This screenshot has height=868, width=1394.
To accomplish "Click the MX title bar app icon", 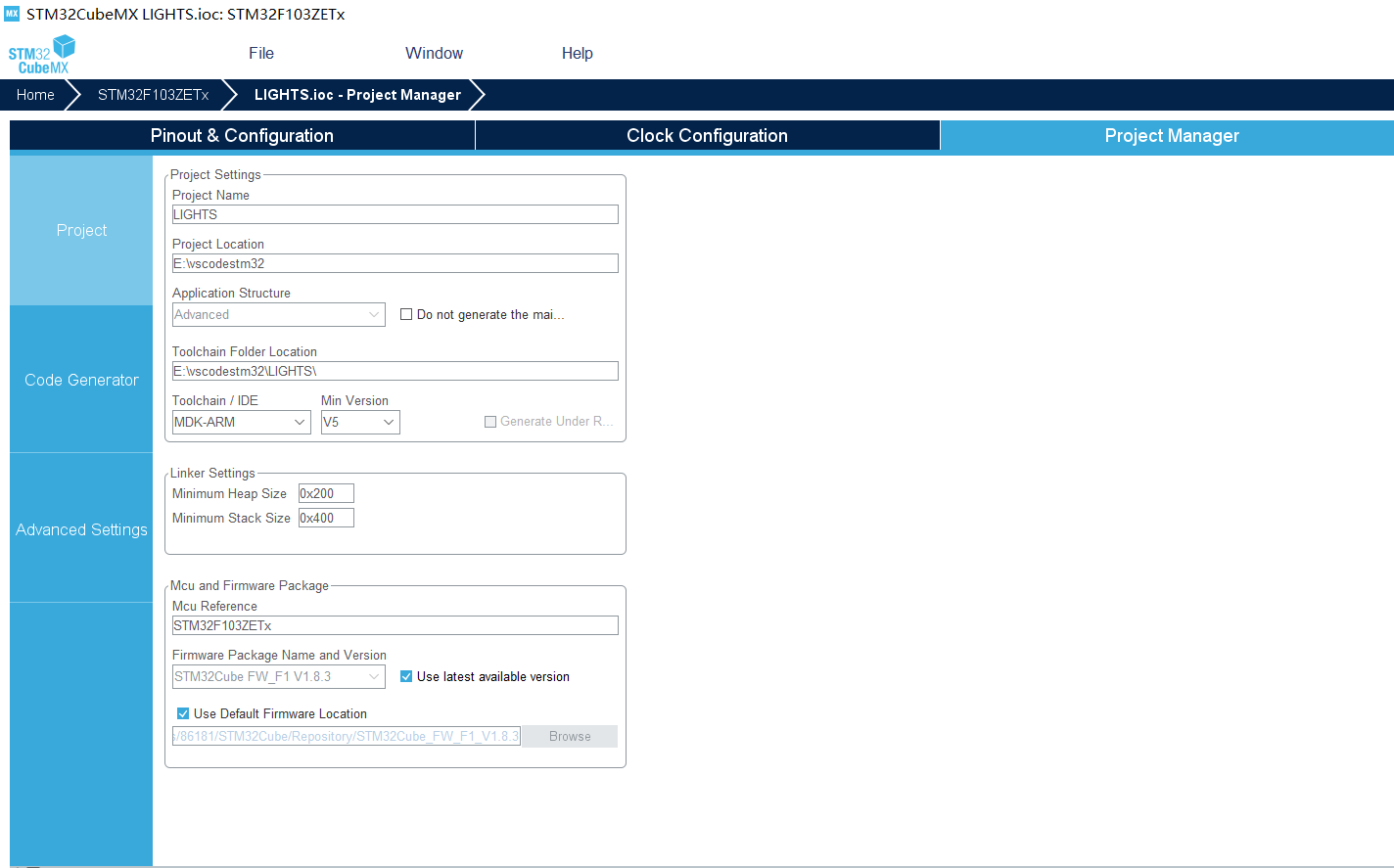I will pos(12,14).
